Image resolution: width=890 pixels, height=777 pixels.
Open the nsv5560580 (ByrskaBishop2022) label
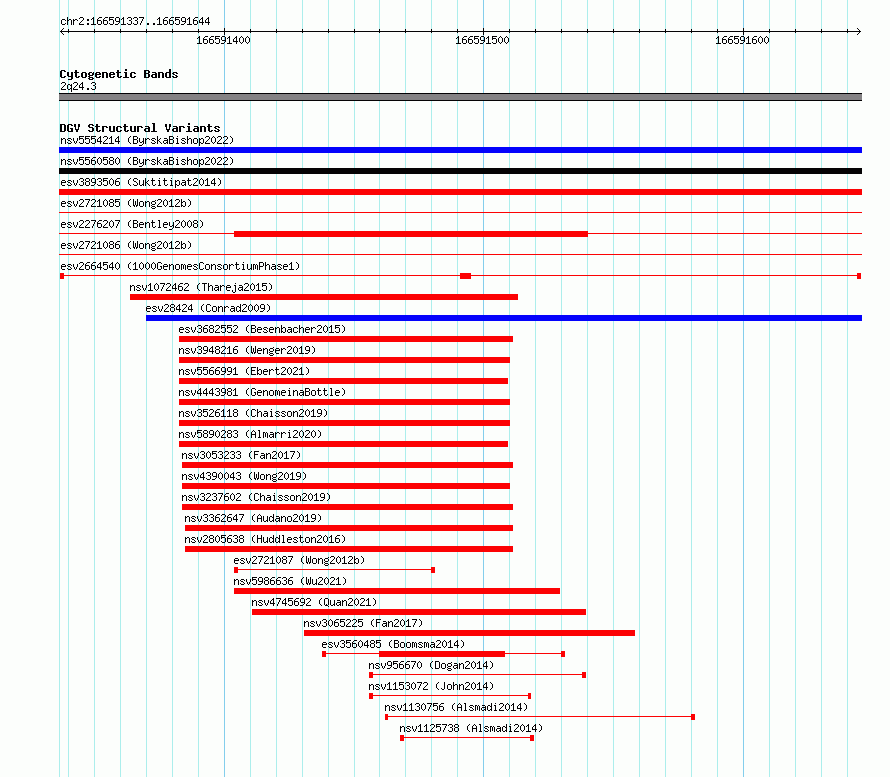(147, 161)
